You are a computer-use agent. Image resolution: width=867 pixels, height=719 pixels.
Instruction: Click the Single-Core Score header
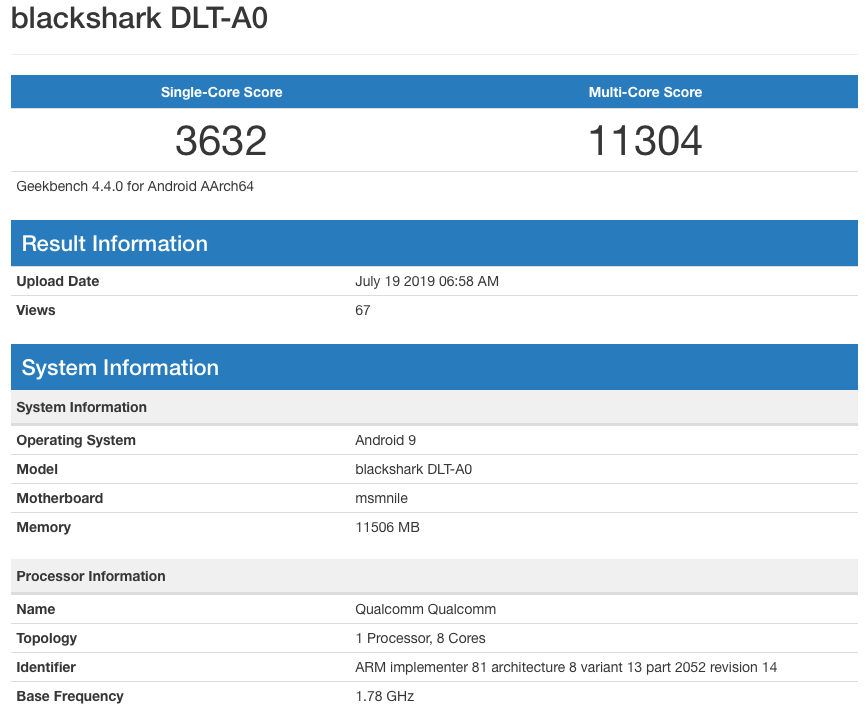click(221, 92)
